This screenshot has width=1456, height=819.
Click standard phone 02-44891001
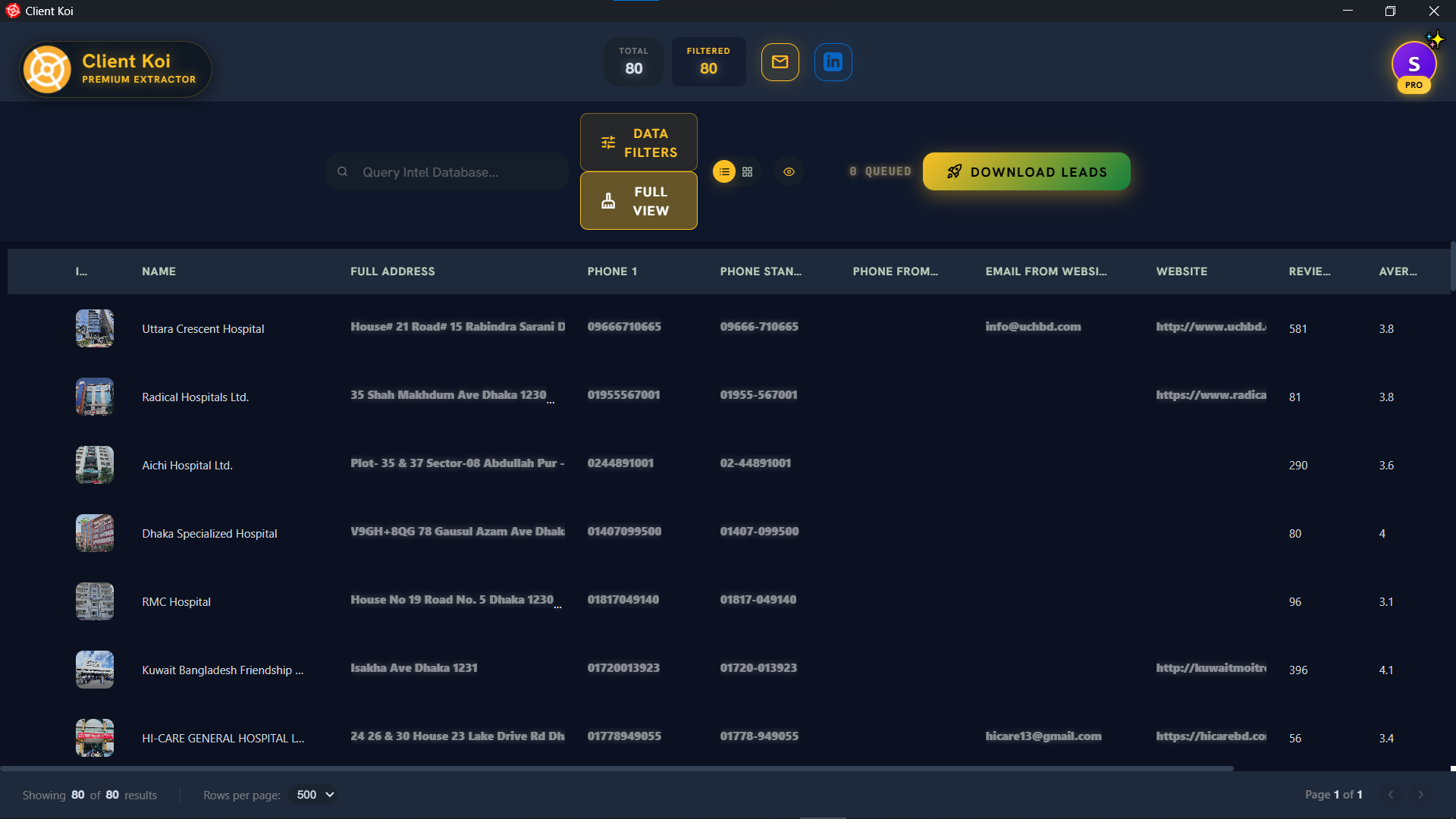(755, 463)
